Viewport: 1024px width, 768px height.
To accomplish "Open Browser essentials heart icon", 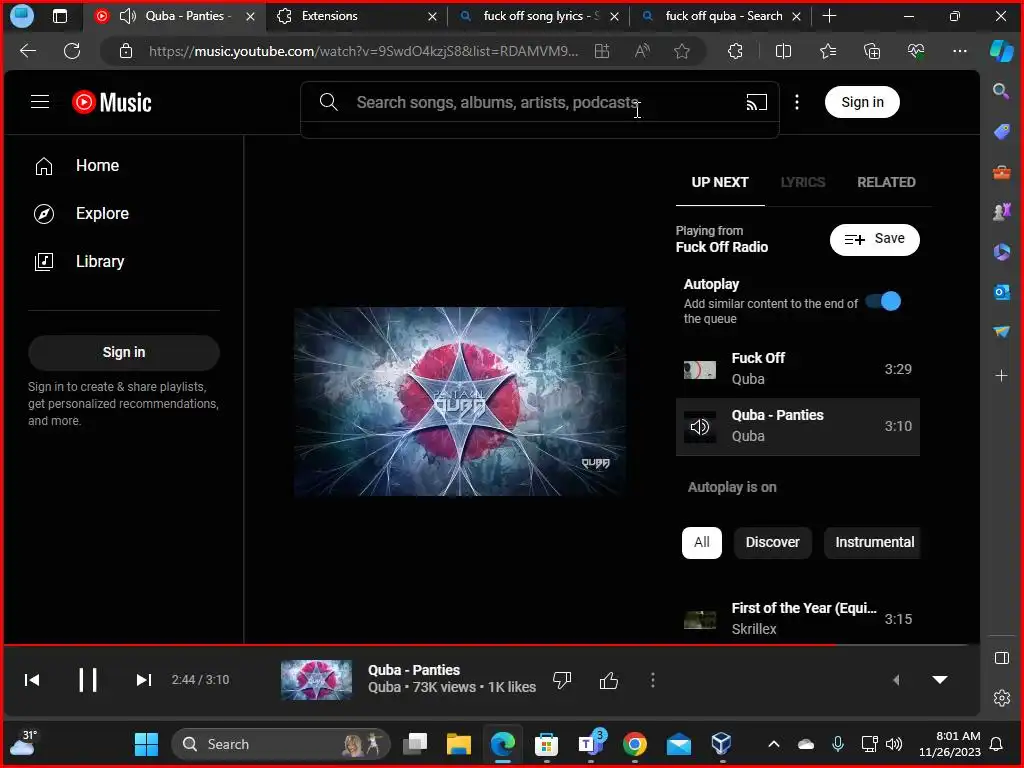I will [916, 51].
